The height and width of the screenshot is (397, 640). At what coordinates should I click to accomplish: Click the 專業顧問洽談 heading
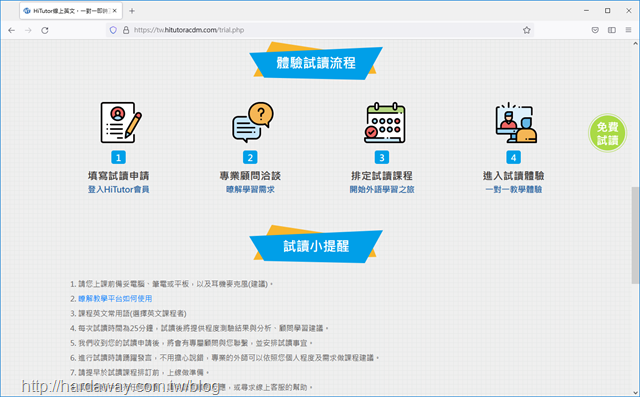coord(250,176)
